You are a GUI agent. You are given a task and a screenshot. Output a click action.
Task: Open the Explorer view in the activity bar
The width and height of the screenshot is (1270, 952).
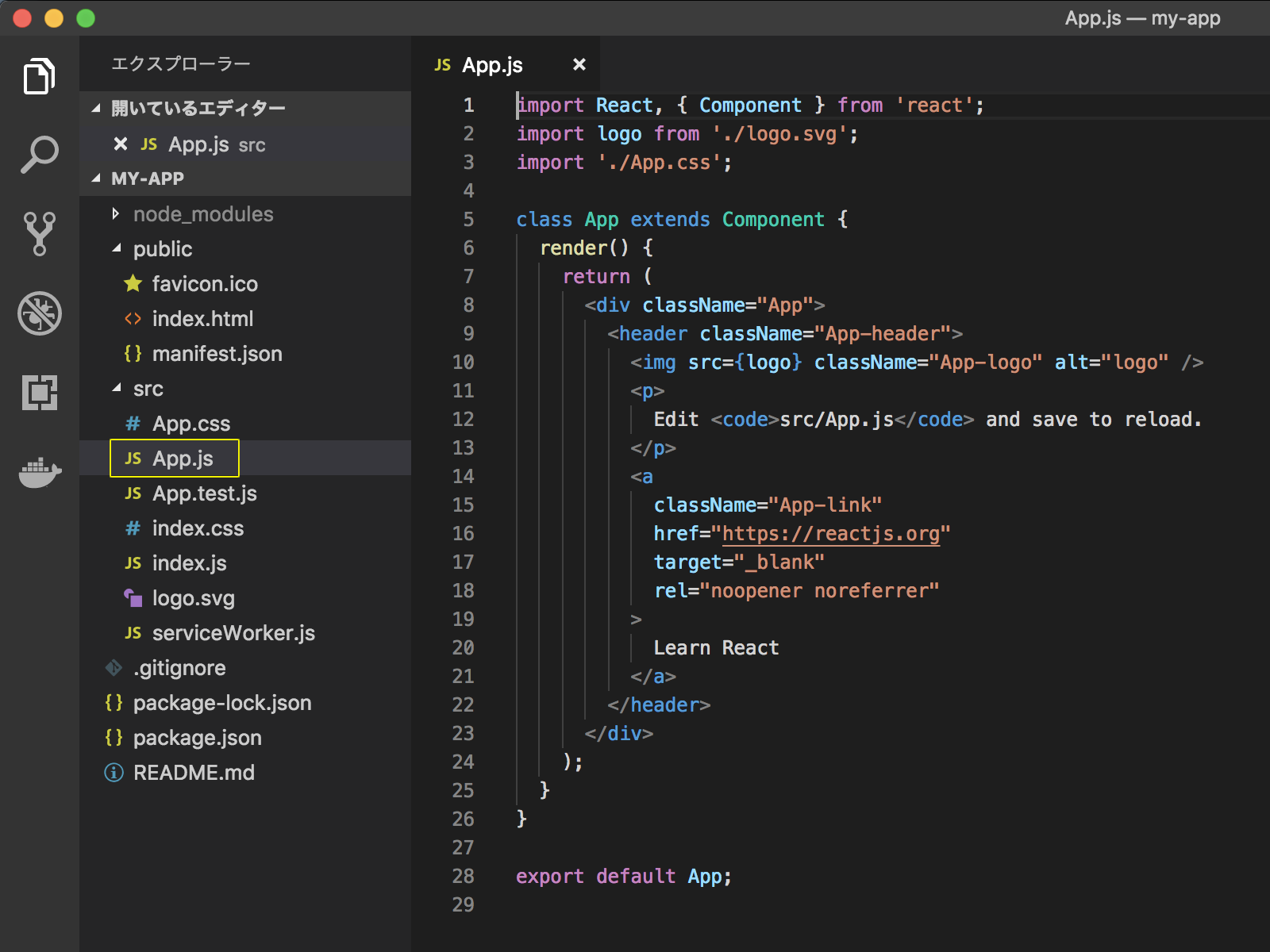[40, 76]
